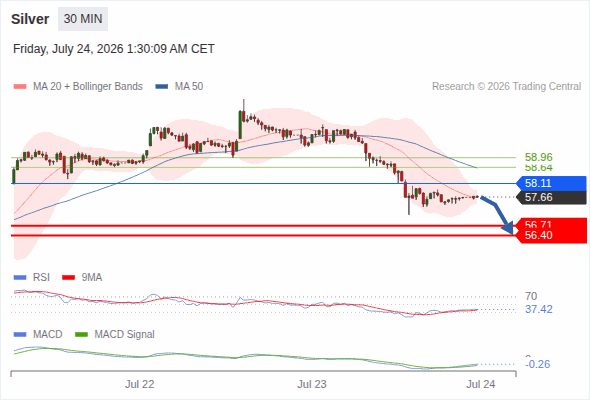Click the MACD blue legend swatch
This screenshot has width=590, height=400.
tap(20, 335)
